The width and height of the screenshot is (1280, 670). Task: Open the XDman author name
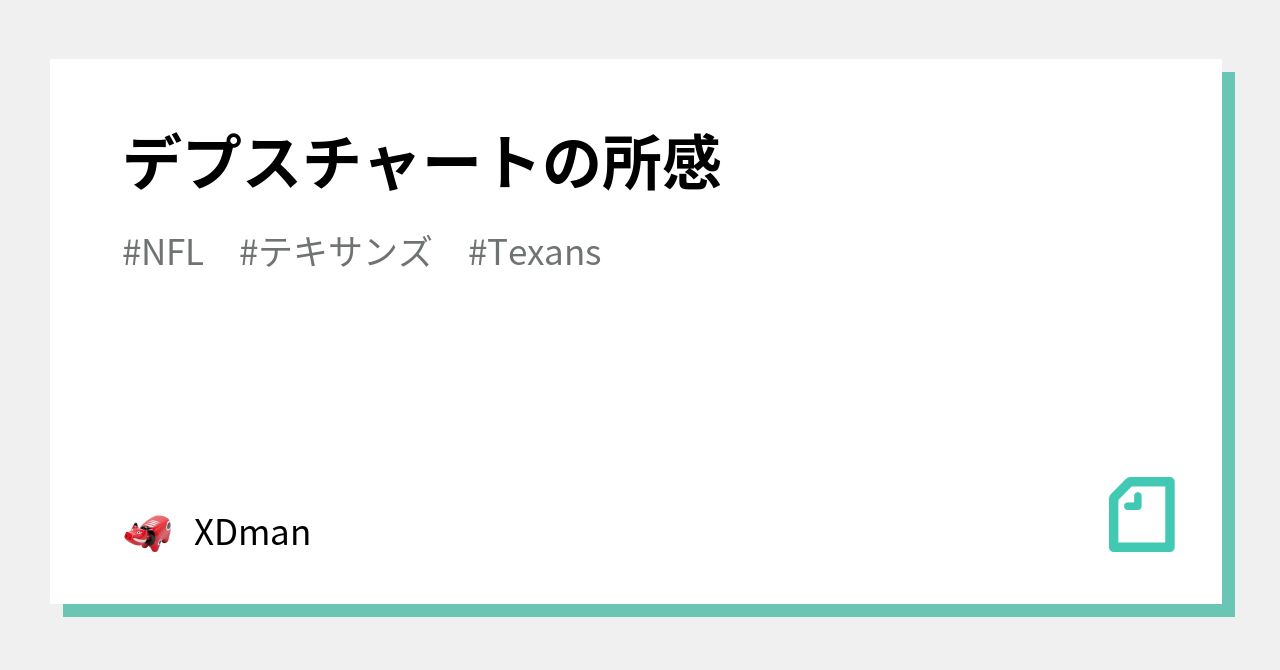click(252, 533)
